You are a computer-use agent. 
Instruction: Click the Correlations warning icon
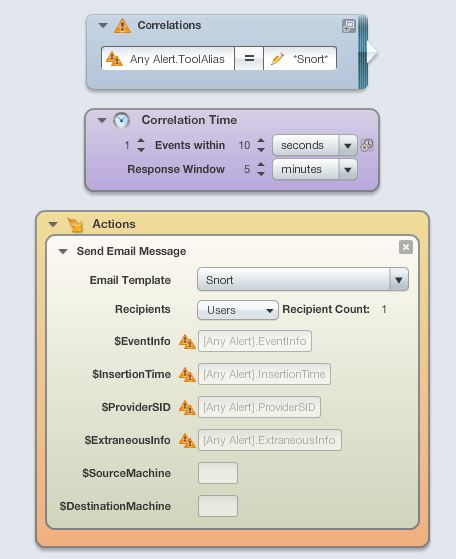(x=122, y=26)
